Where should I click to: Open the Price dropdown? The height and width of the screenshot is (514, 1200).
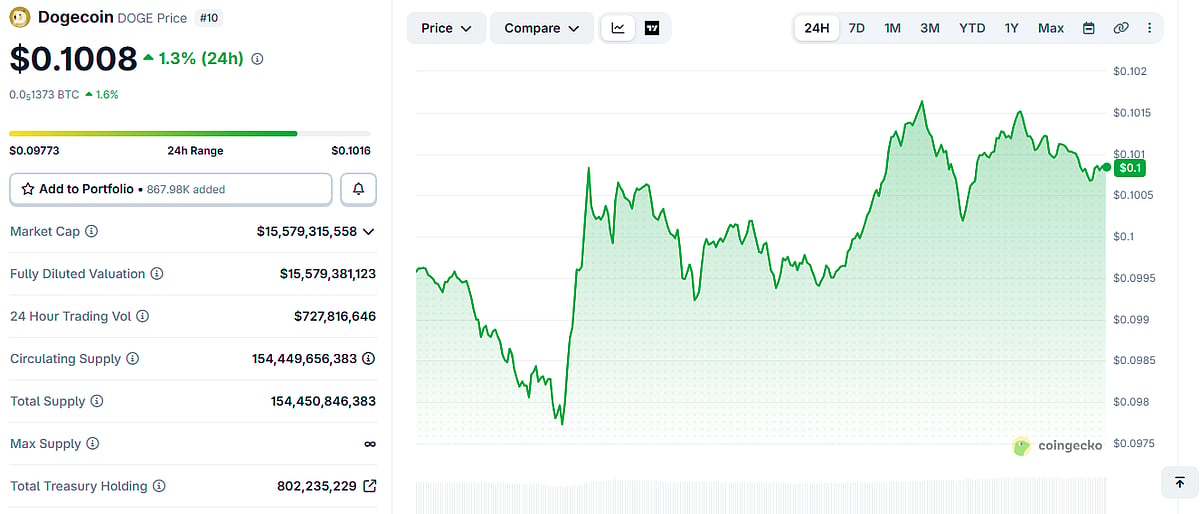pos(446,28)
